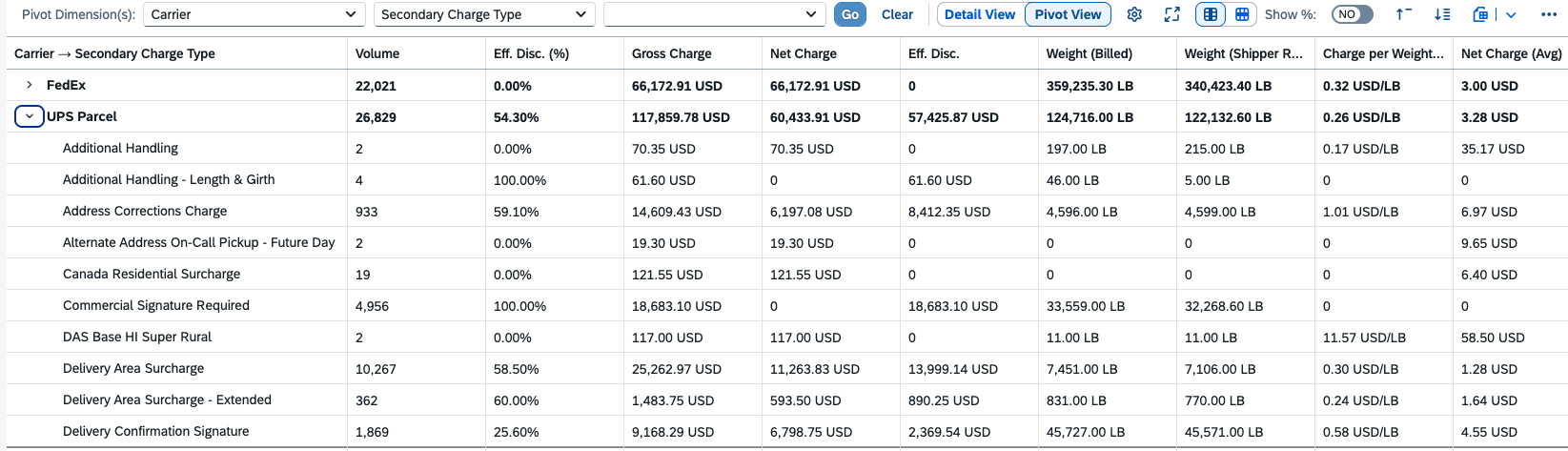Switch to Detail View
The height and width of the screenshot is (451, 1568).
(x=980, y=14)
